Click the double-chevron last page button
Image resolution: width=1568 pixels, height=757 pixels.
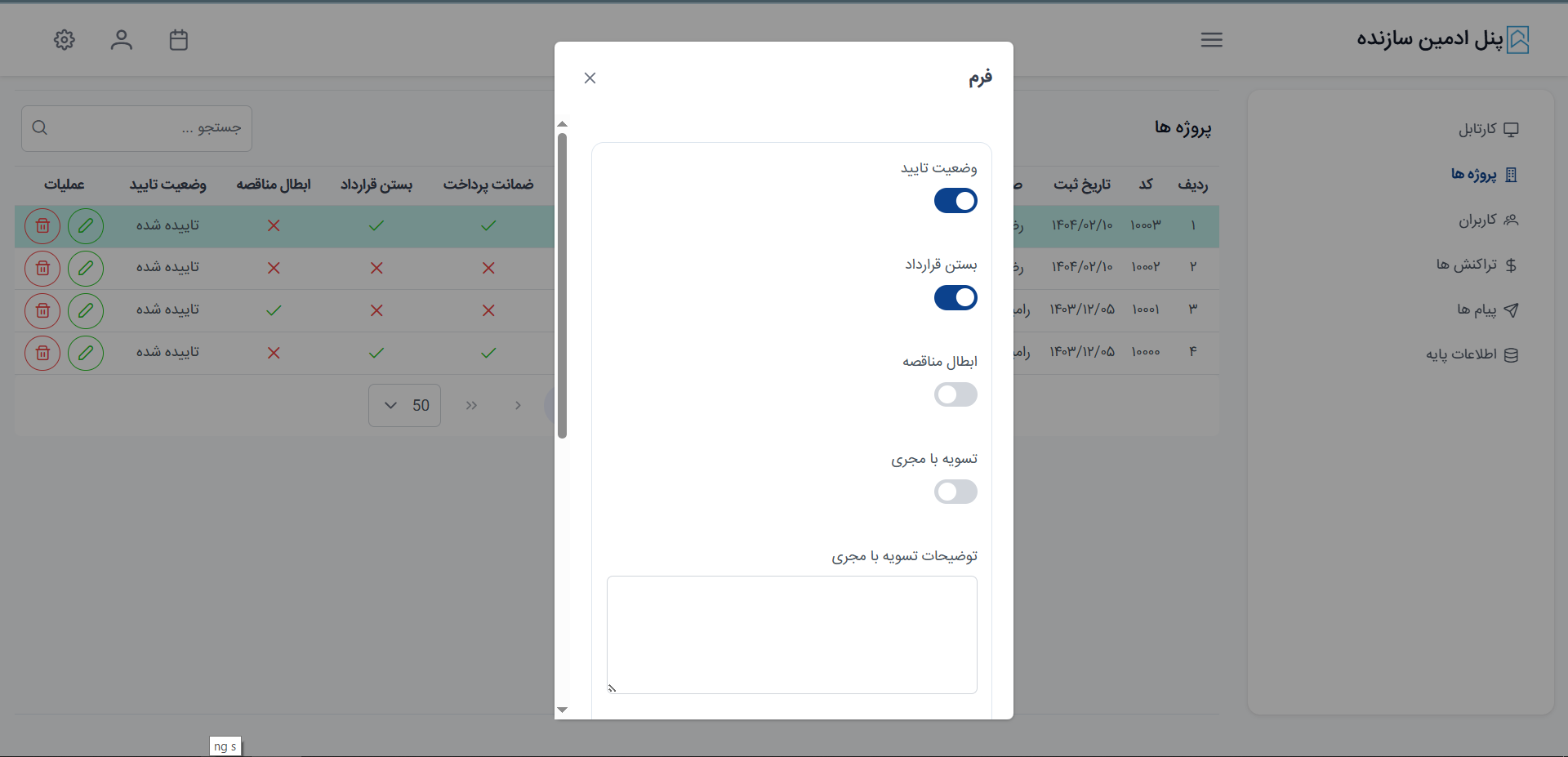[x=471, y=406]
